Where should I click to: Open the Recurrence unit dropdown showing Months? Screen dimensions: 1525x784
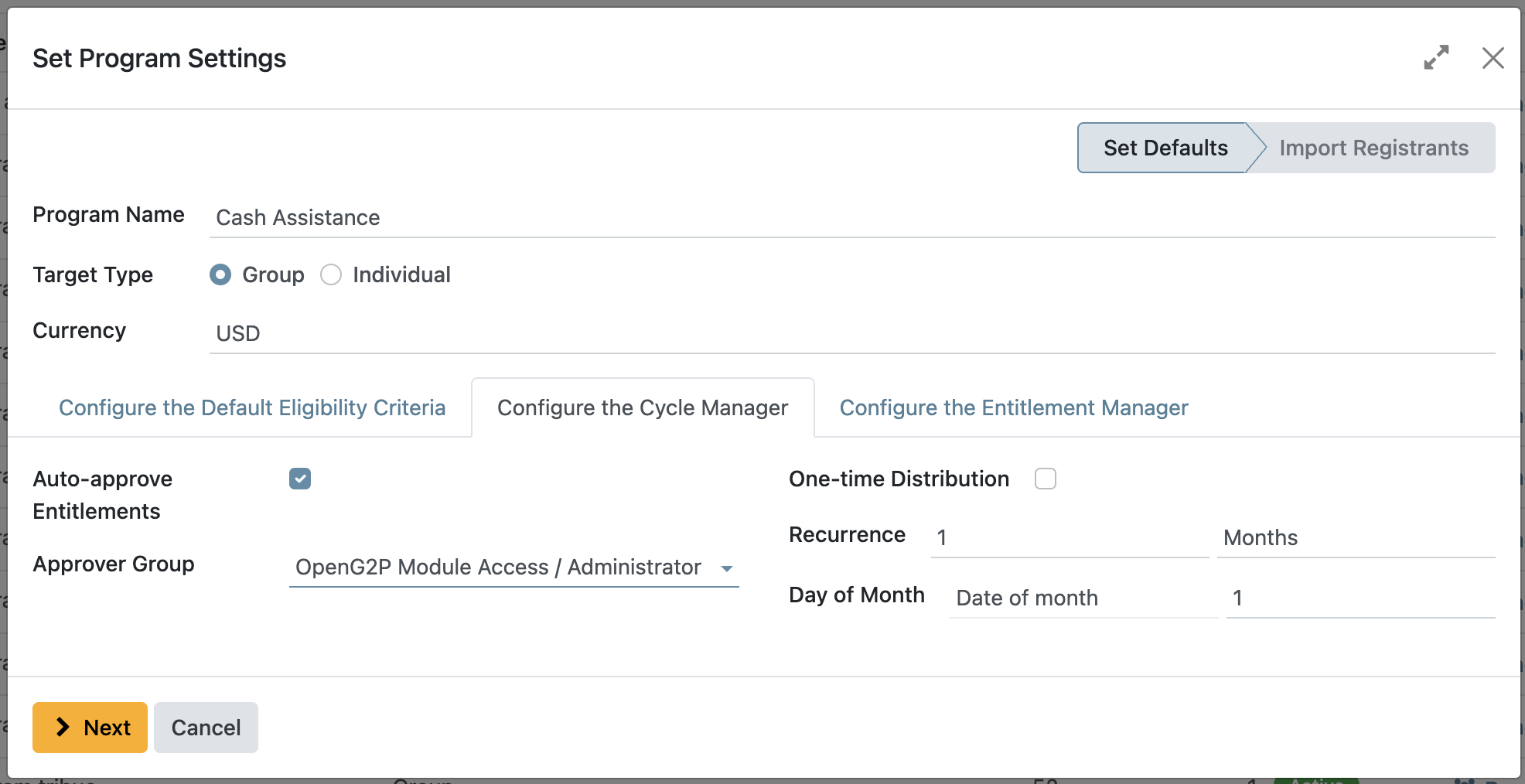(x=1353, y=537)
